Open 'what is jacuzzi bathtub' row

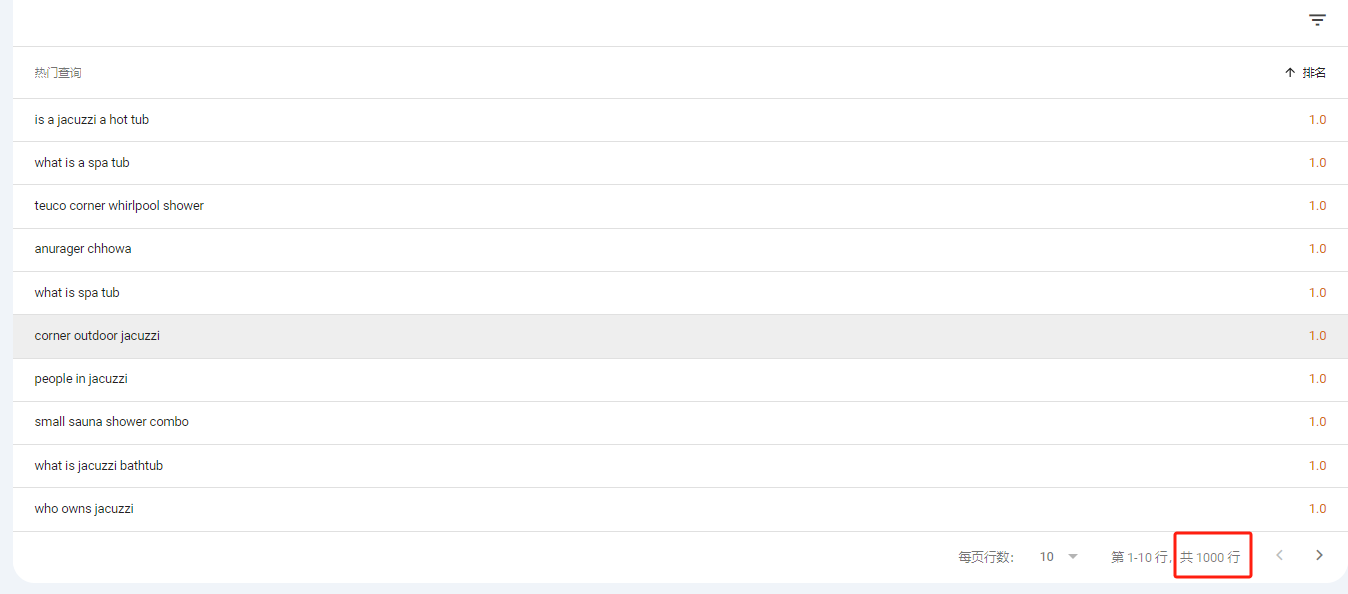click(680, 466)
